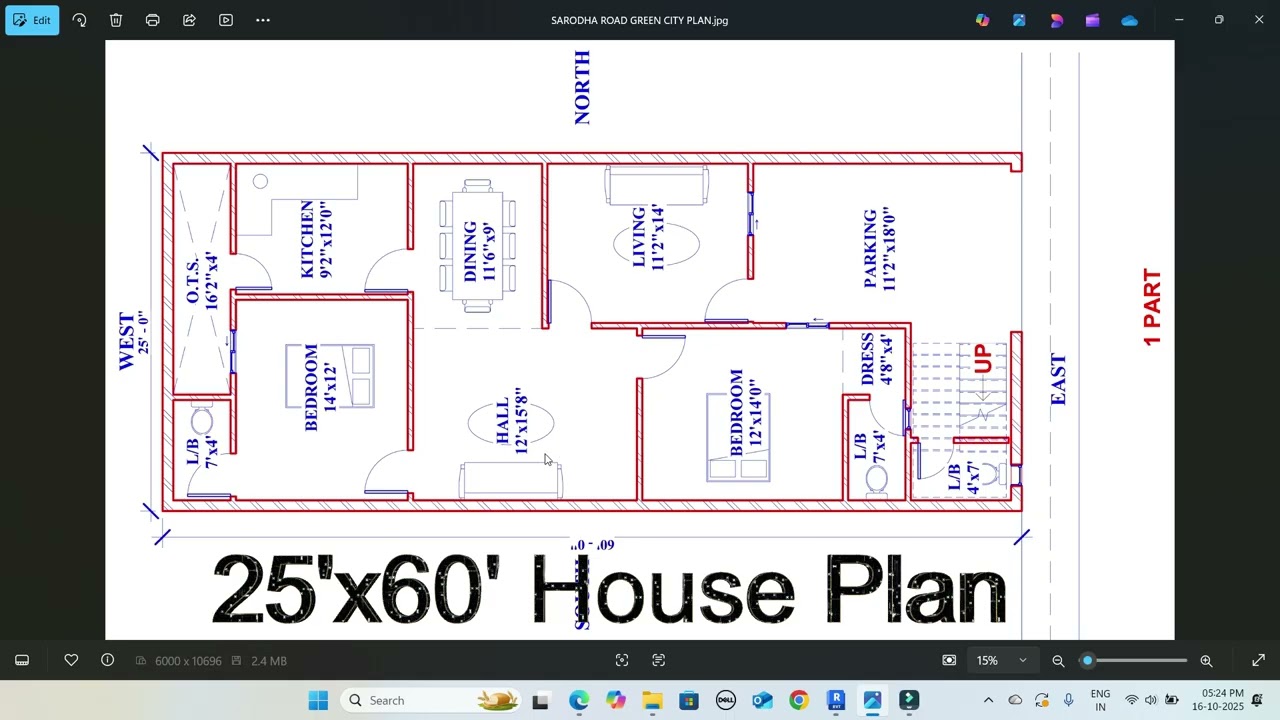The image size is (1280, 720).
Task: Open the Edit image tool
Action: coord(32,20)
